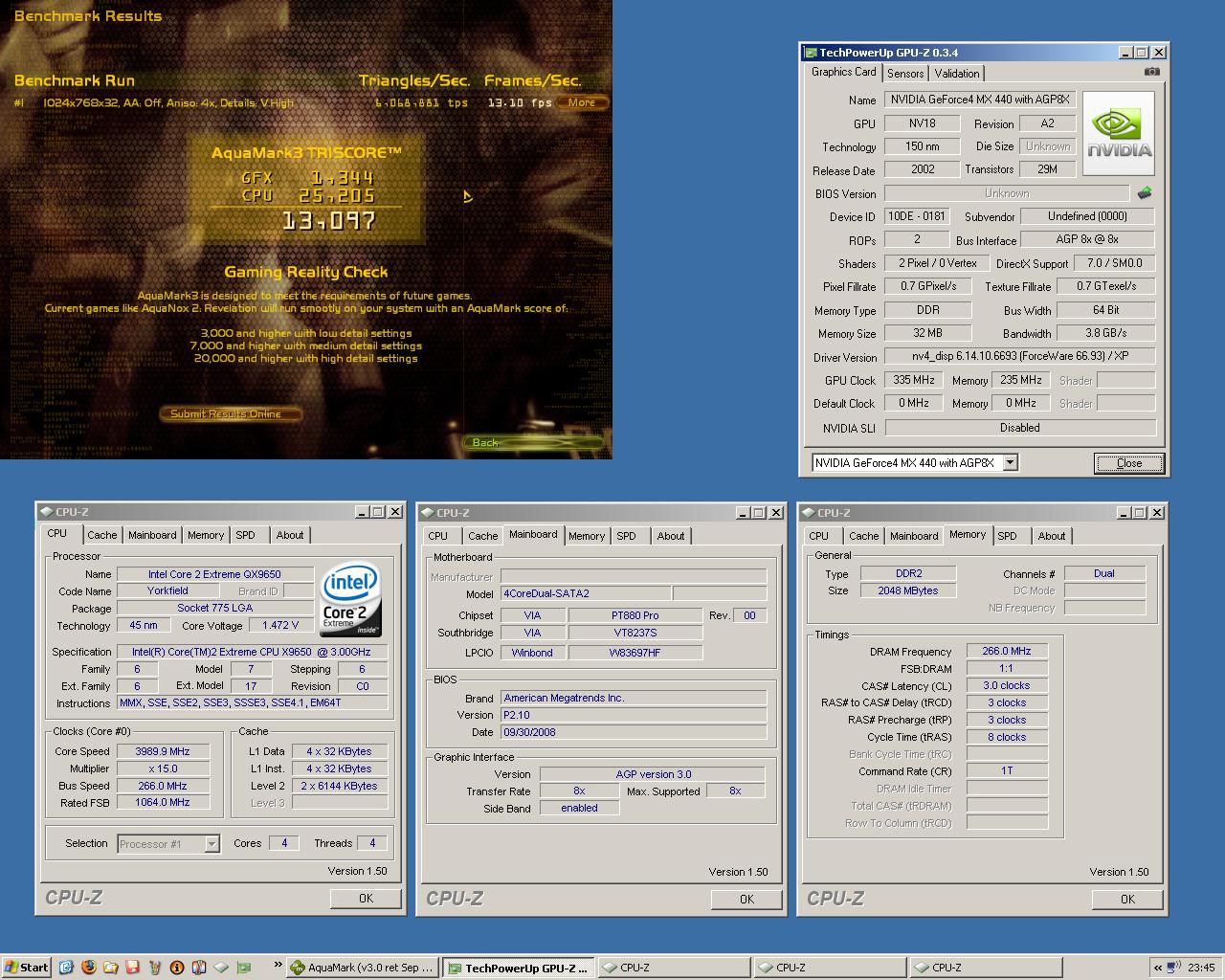The width and height of the screenshot is (1225, 980).
Task: Switch to TechPowerUp GPU-Z taskbar button
Action: click(519, 968)
